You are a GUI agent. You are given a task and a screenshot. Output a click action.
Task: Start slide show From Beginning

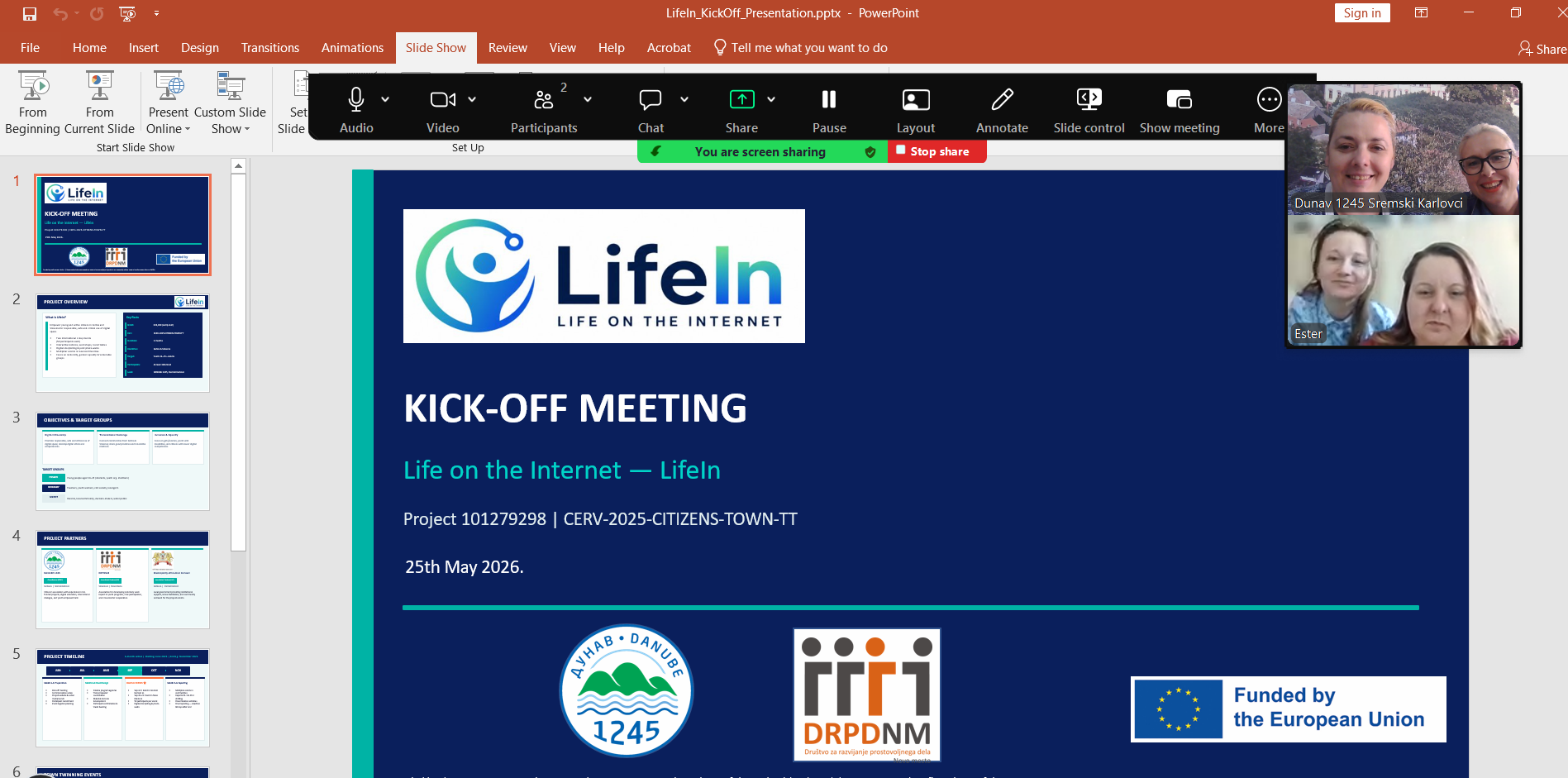coord(33,103)
